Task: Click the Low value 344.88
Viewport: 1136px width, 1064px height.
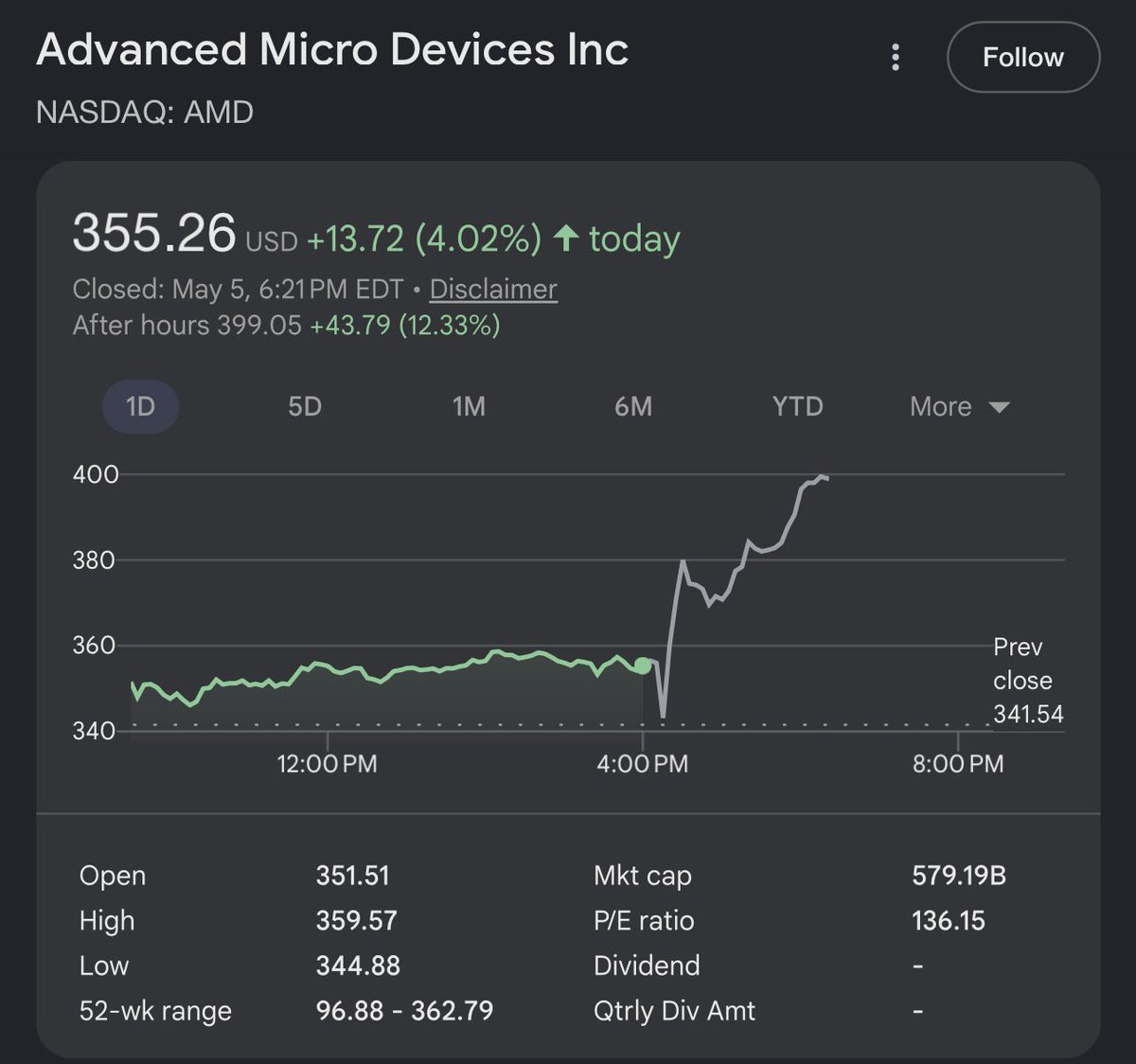Action: 358,966
